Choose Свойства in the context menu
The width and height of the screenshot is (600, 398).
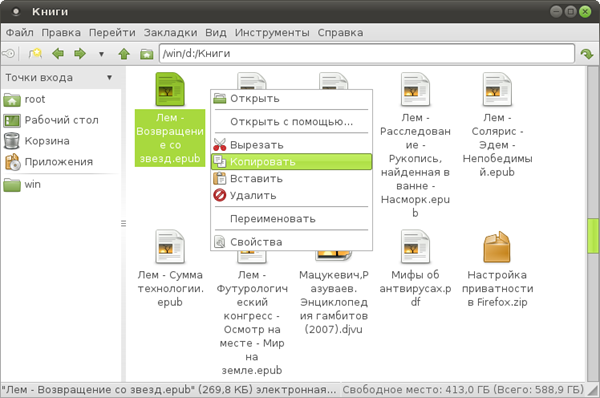(x=291, y=242)
